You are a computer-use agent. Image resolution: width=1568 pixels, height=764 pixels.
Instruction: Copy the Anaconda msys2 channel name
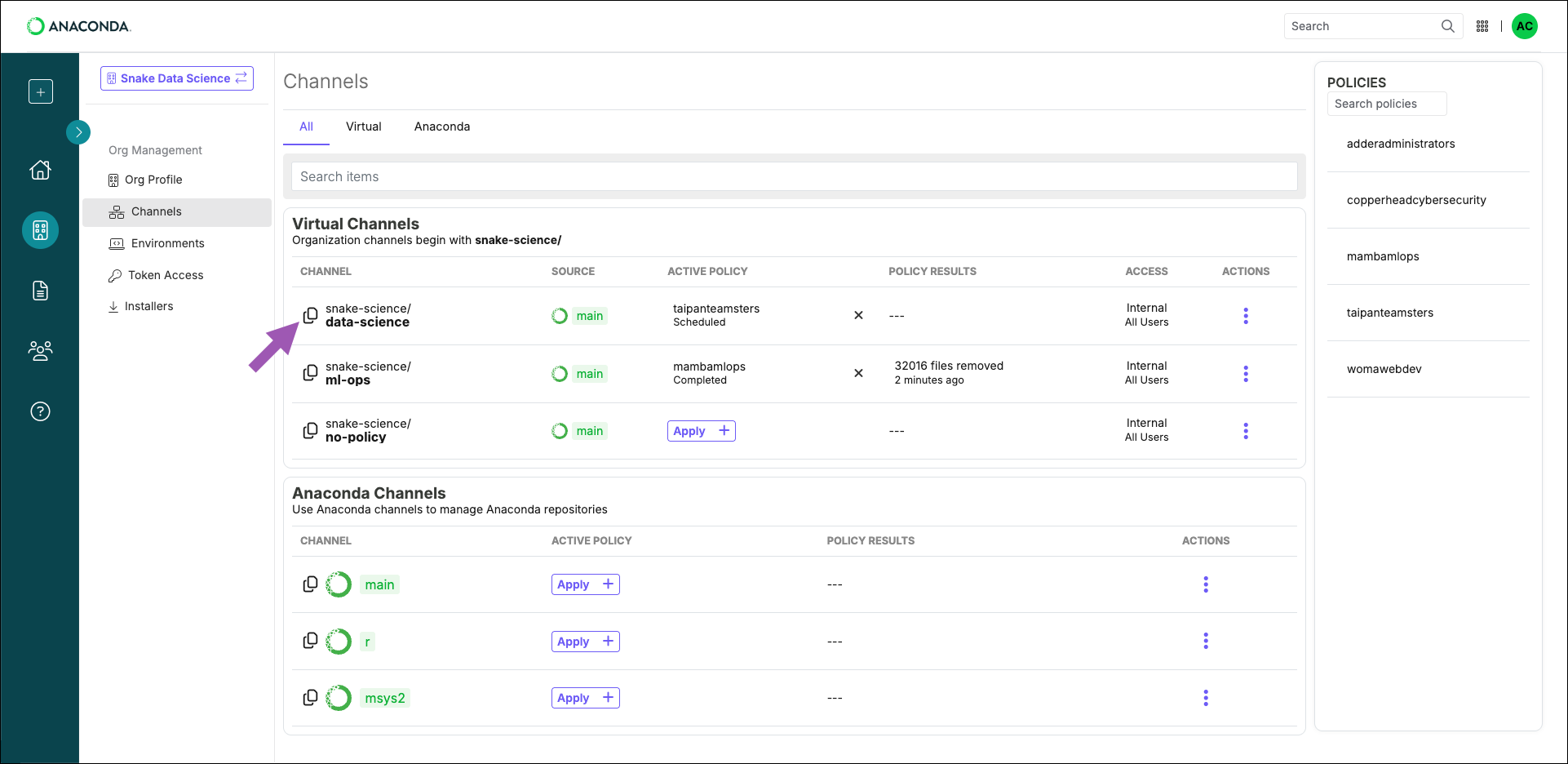click(x=310, y=698)
